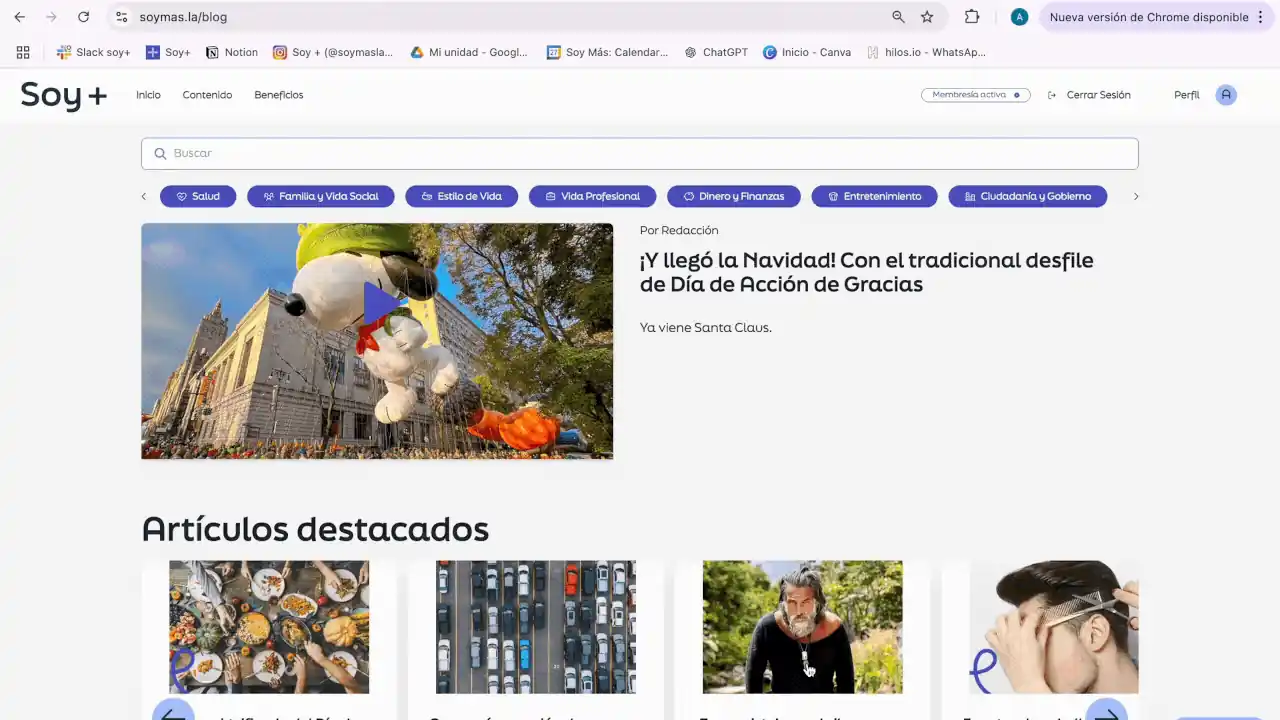
Task: Open the Contenido menu item
Action: [x=207, y=95]
